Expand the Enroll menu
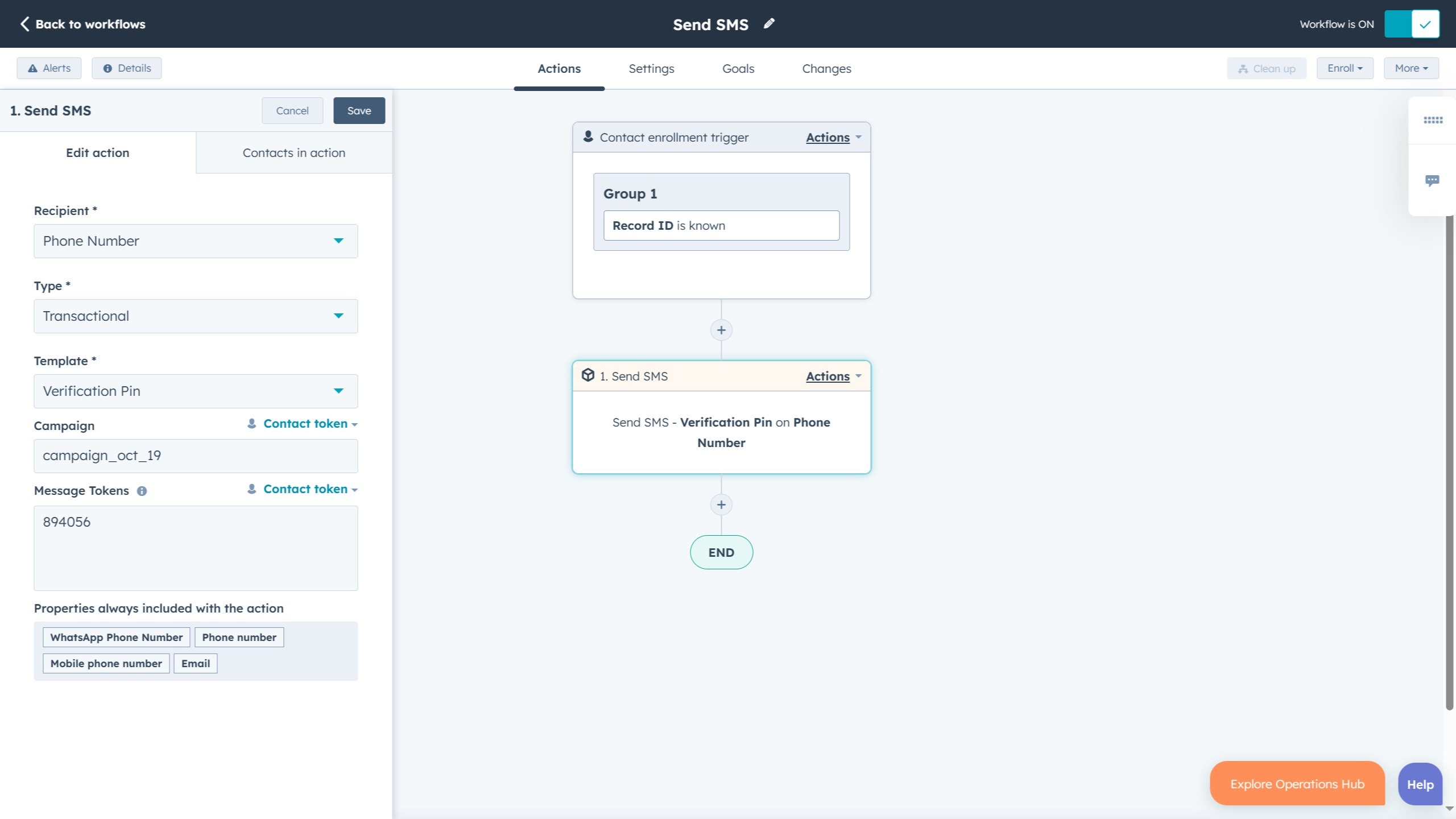The width and height of the screenshot is (1456, 819). pos(1345,68)
